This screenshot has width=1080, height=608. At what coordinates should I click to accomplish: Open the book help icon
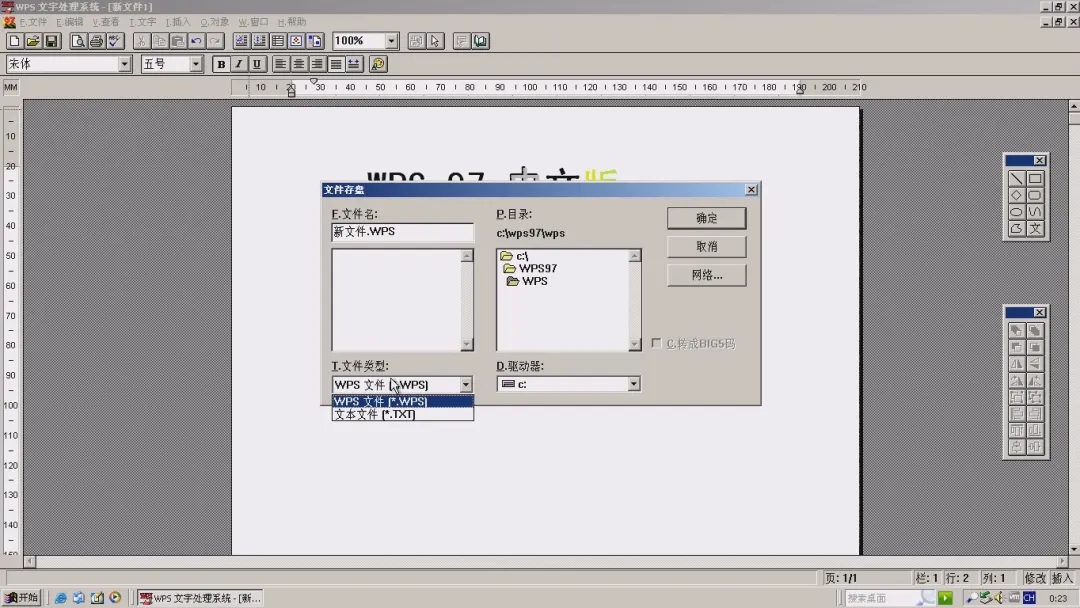coord(480,41)
